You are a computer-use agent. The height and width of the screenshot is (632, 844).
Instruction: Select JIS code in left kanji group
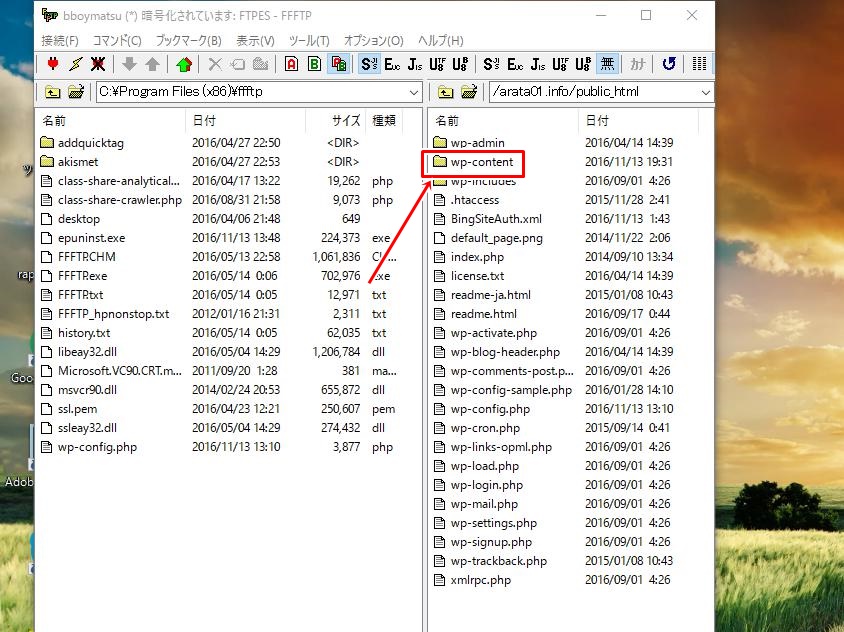point(415,64)
